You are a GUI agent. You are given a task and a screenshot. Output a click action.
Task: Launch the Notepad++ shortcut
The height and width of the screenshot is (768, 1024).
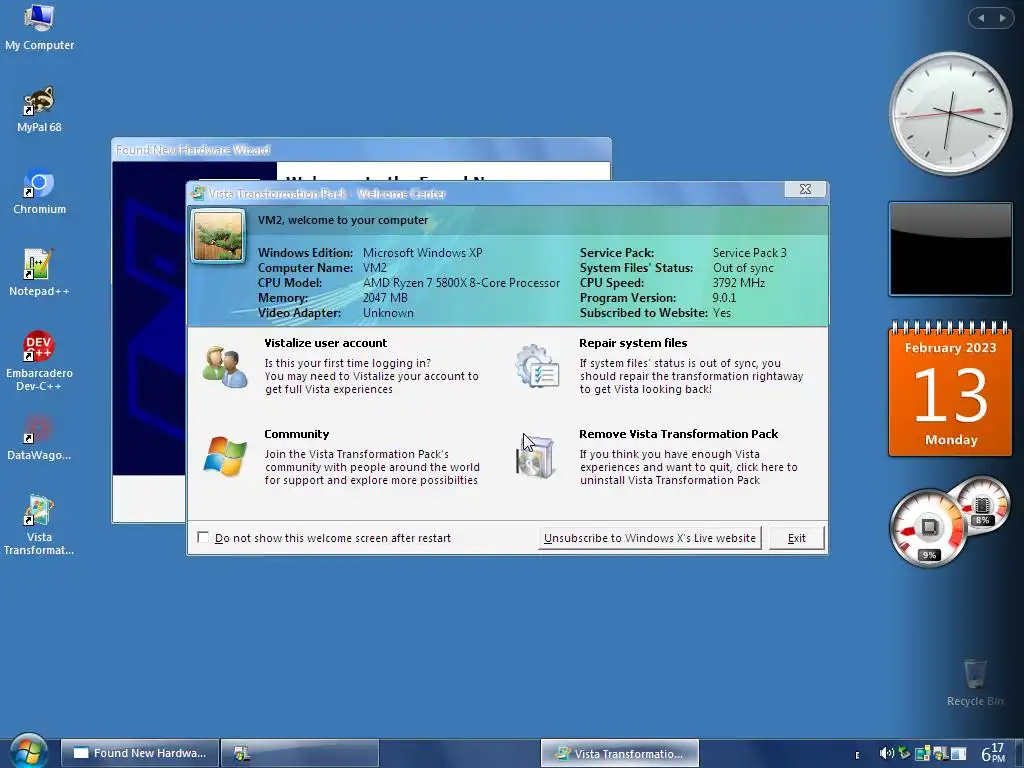coord(39,273)
